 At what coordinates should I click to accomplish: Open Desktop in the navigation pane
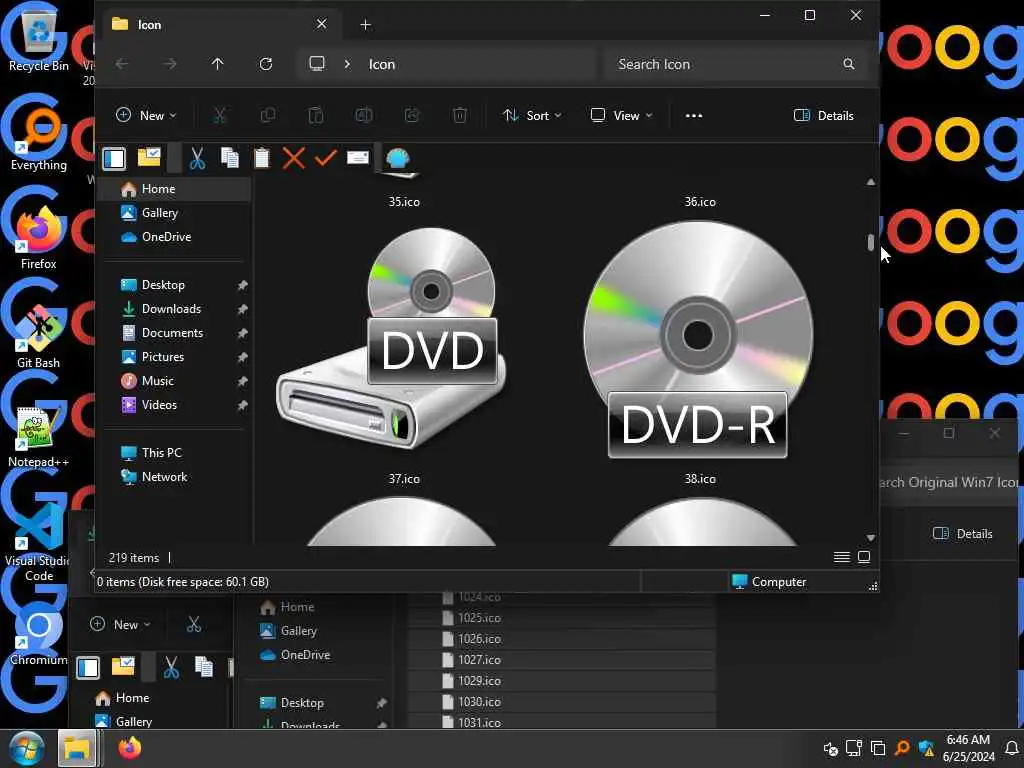click(175, 285)
